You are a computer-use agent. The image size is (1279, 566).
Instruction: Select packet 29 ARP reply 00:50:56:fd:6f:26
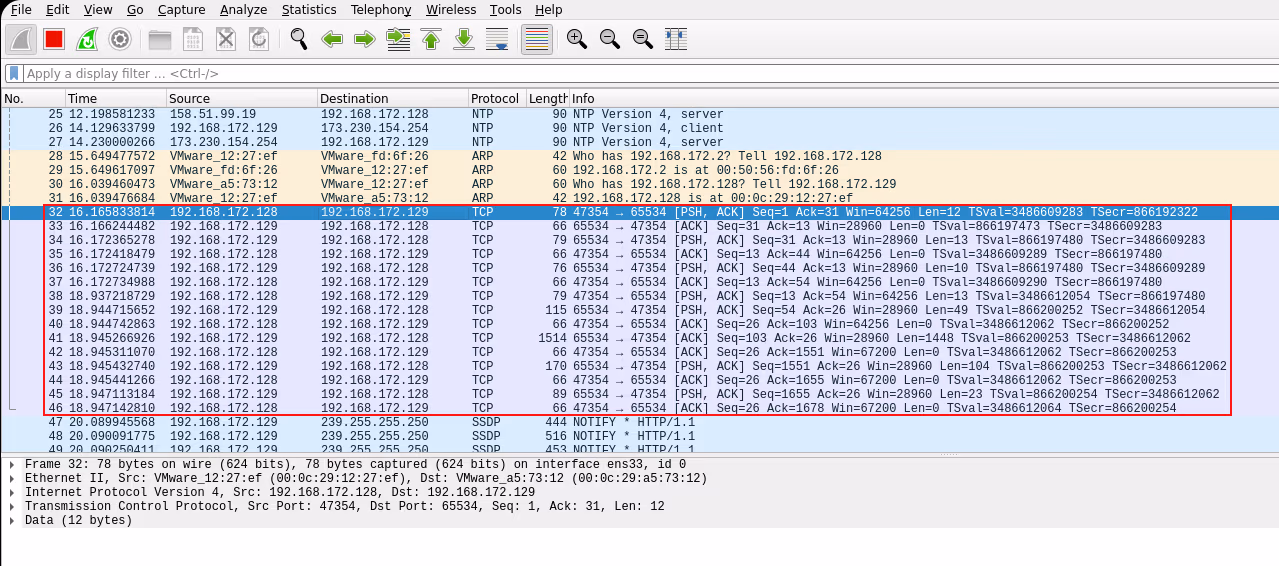[x=640, y=170]
